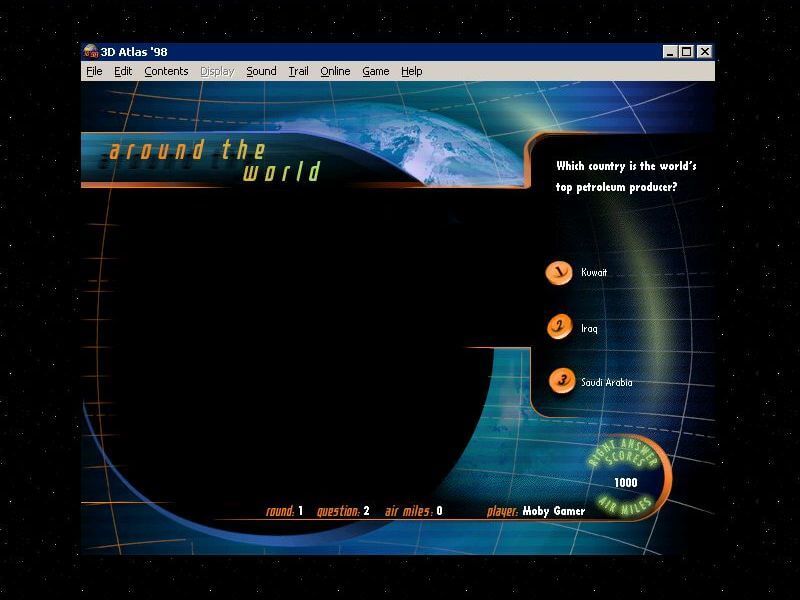800x600 pixels.
Task: Open the Contents menu
Action: pyautogui.click(x=166, y=71)
